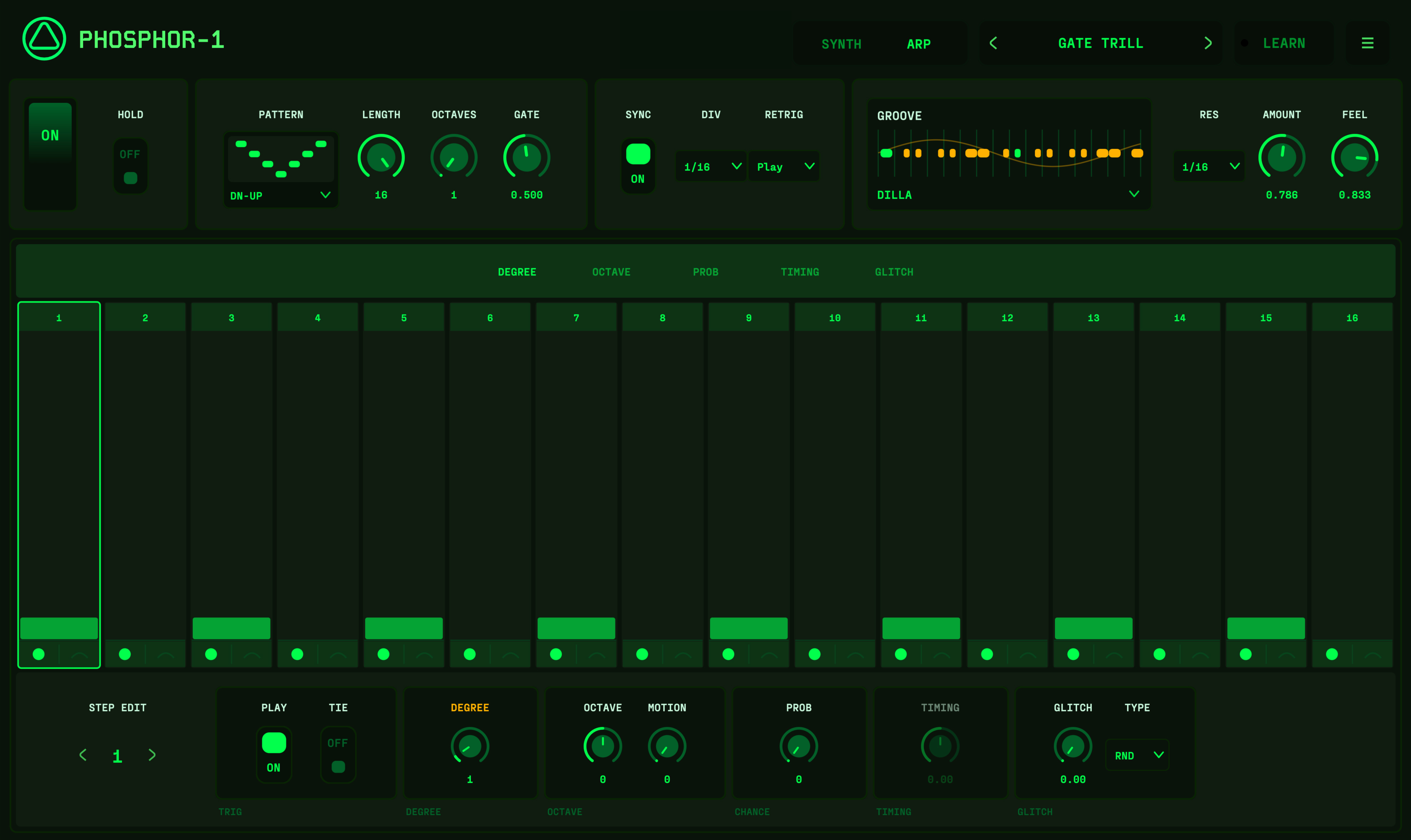Go to previous step in STEP EDIT
The height and width of the screenshot is (840, 1411).
83,754
